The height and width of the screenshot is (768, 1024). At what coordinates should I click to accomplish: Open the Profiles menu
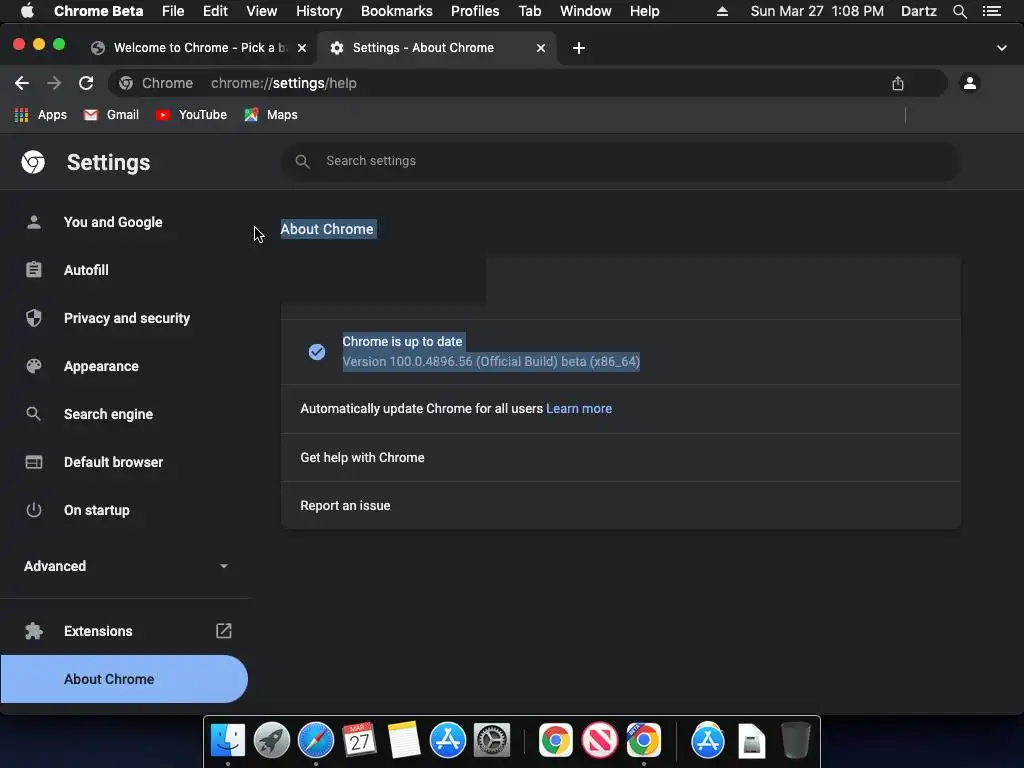pos(475,11)
